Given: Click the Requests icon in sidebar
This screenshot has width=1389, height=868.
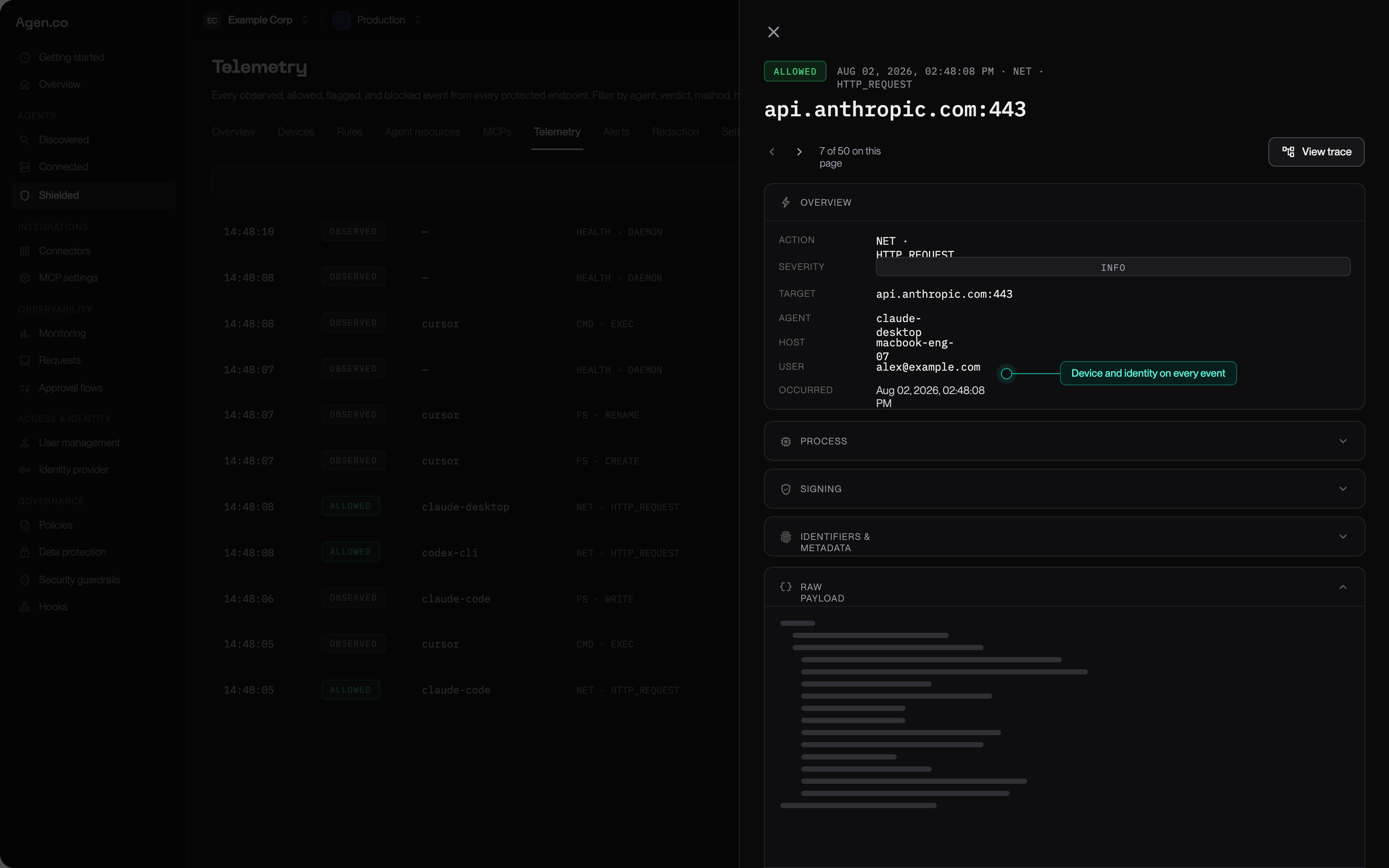Looking at the screenshot, I should pos(25,361).
